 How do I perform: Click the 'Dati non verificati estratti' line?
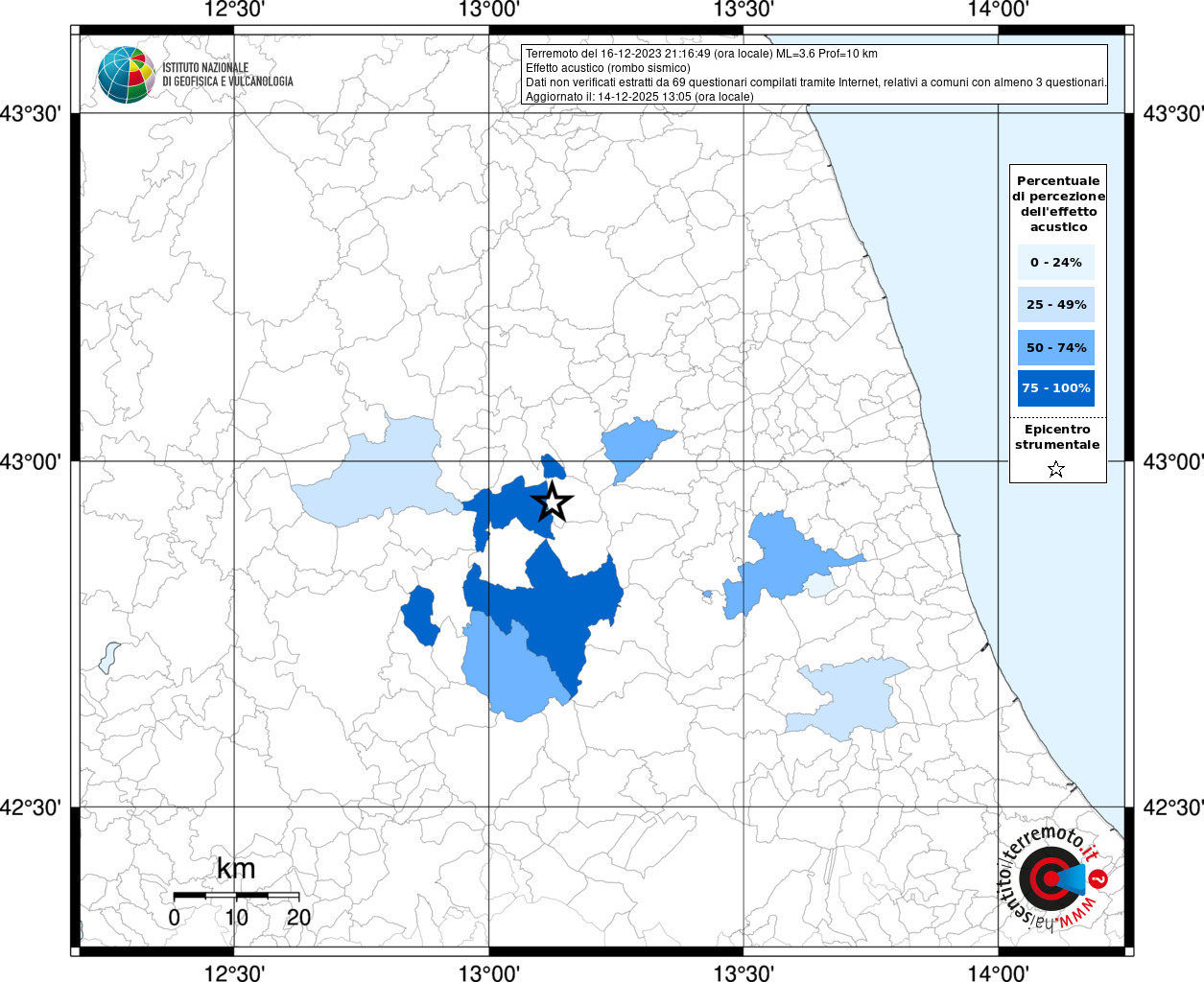tap(815, 82)
